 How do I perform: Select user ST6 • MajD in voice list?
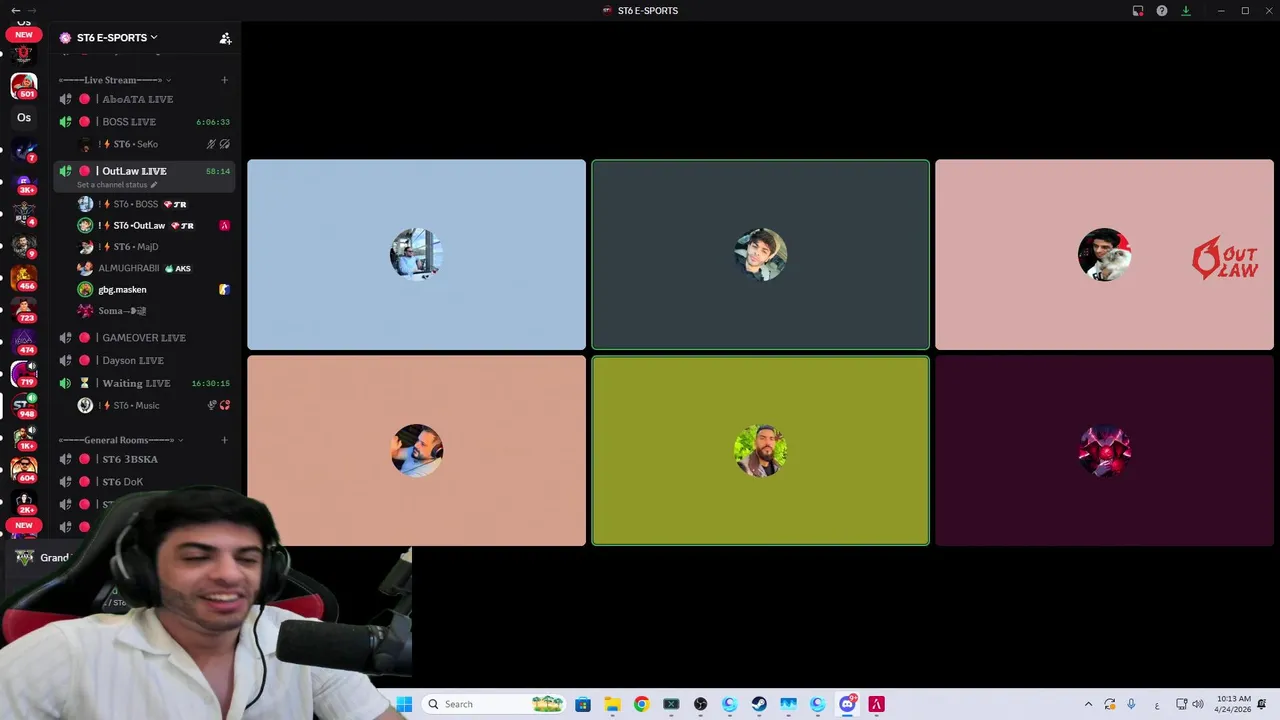point(155,247)
